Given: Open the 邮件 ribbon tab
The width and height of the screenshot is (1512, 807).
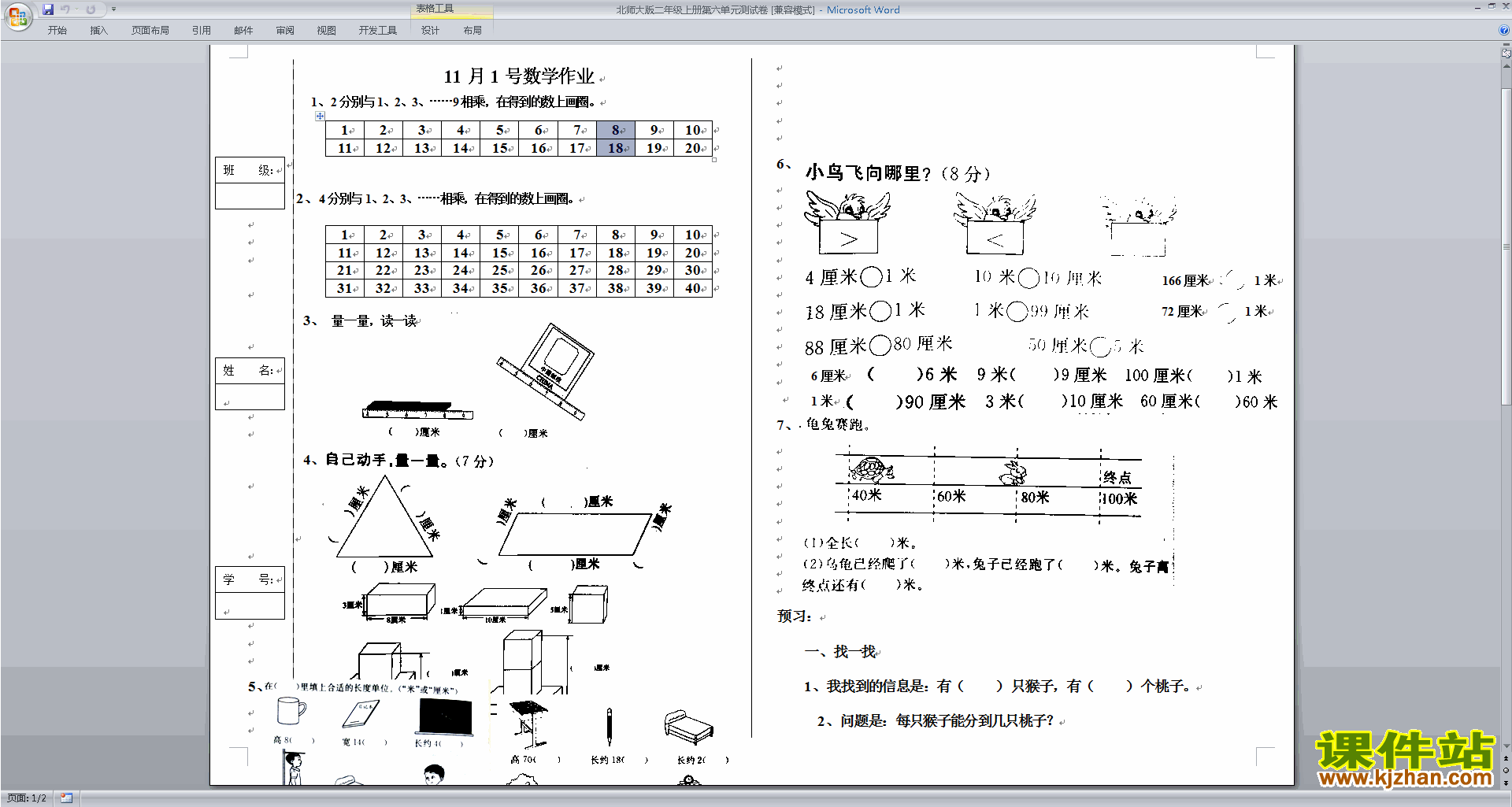Looking at the screenshot, I should [243, 31].
